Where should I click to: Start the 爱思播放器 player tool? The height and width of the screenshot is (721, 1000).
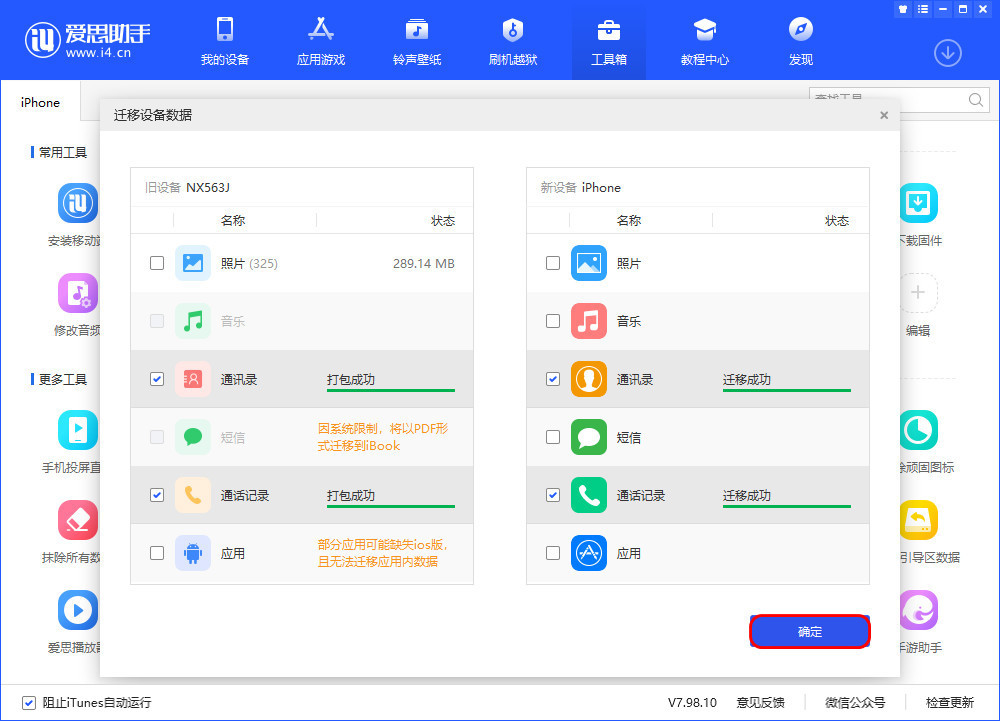click(x=77, y=609)
